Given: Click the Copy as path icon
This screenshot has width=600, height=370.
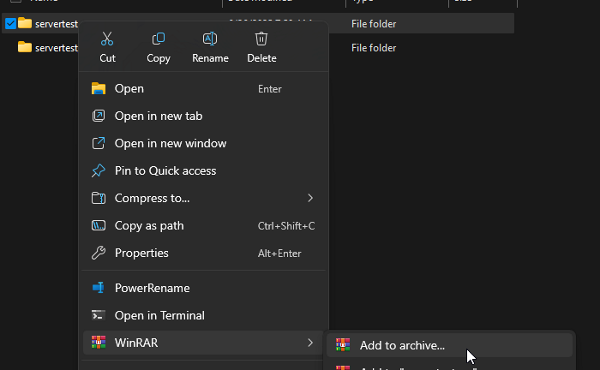Looking at the screenshot, I should tap(98, 225).
